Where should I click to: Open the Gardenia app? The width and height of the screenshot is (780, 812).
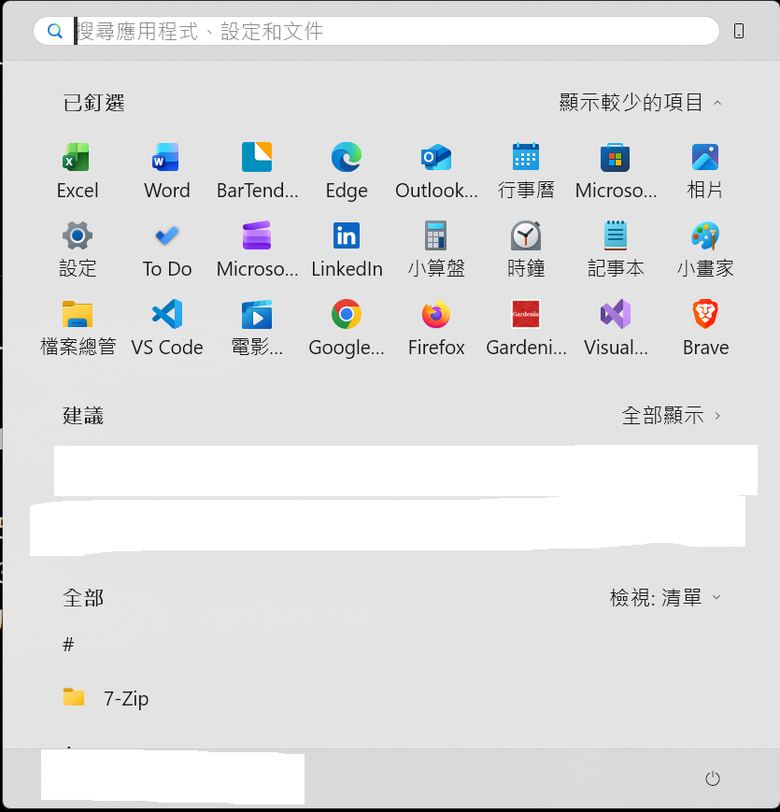coord(526,328)
